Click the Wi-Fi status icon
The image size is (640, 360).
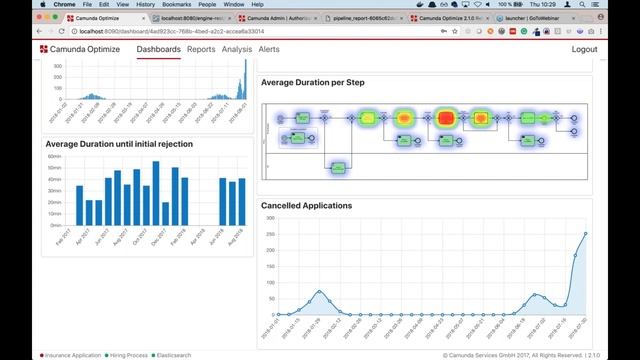pos(478,4)
